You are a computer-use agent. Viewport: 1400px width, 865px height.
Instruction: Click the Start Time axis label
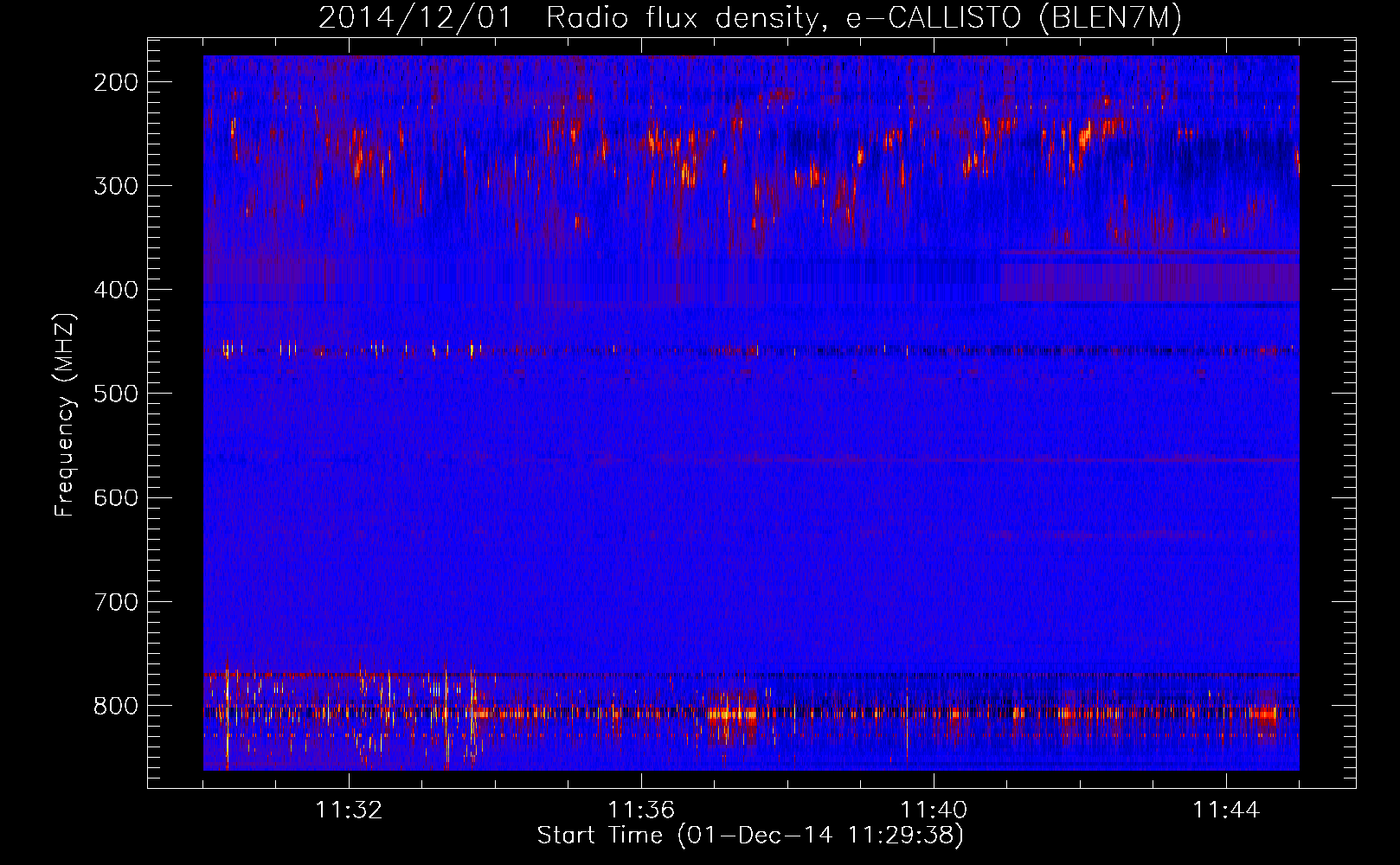tap(750, 836)
